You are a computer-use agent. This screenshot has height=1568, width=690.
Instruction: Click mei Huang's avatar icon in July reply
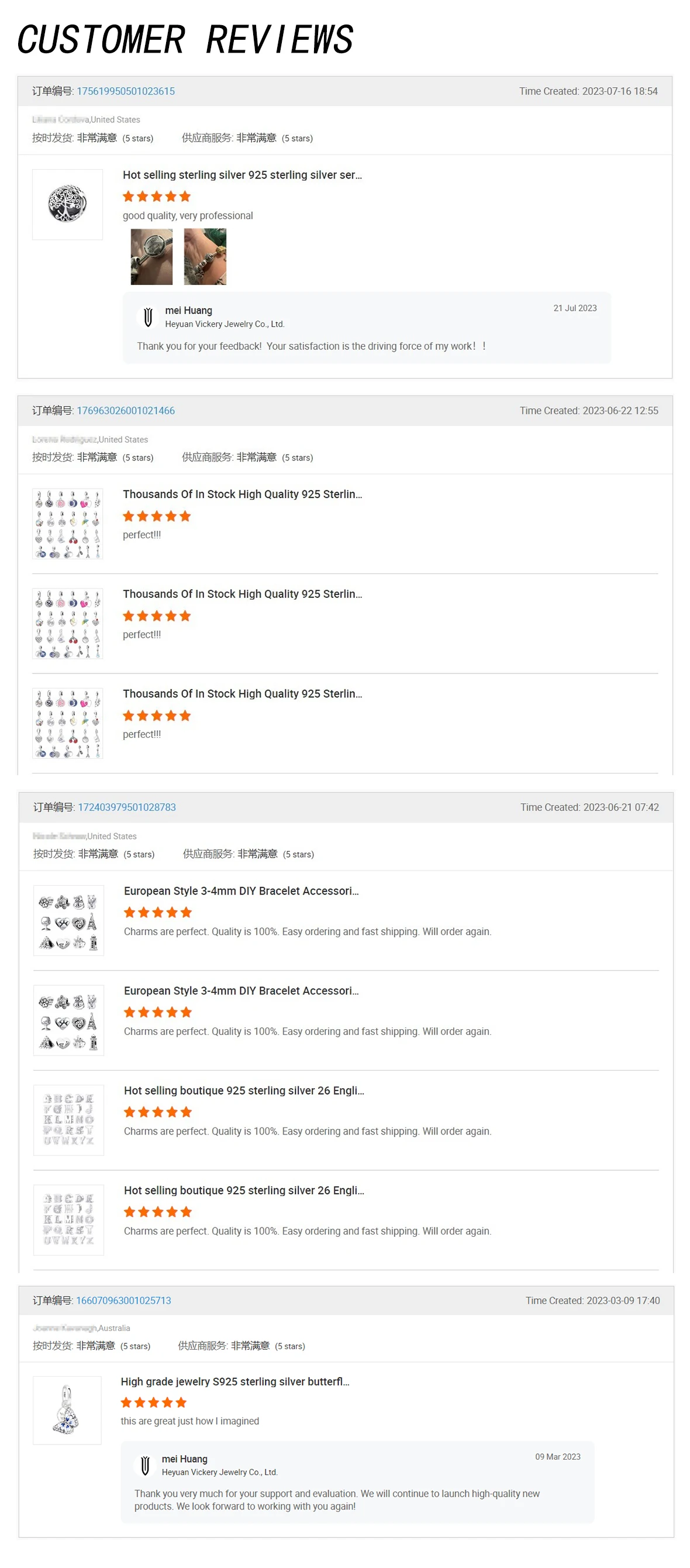pos(147,317)
